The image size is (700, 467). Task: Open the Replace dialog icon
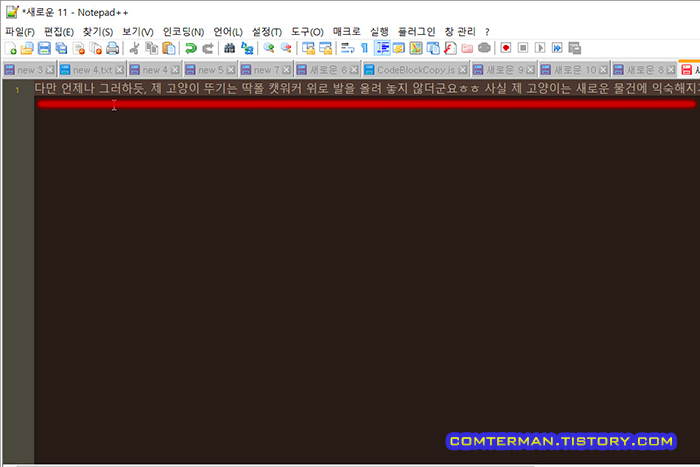[247, 48]
